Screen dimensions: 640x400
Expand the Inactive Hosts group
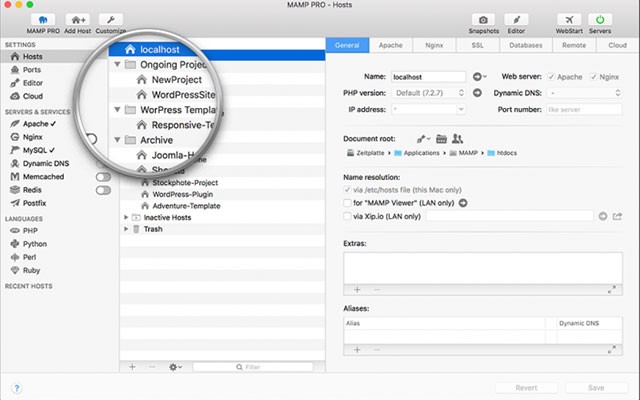click(x=126, y=216)
